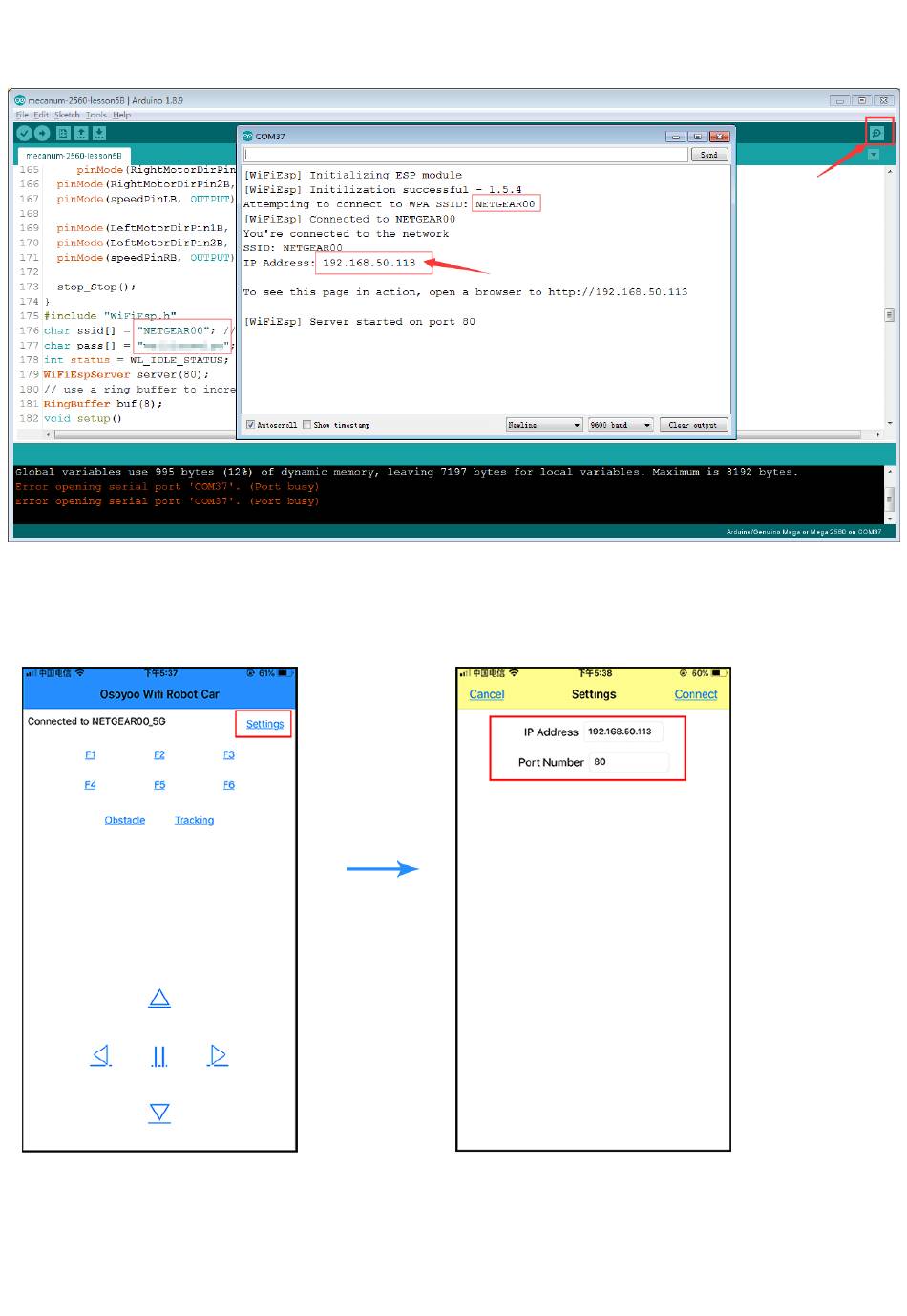
Task: Tap Cancel on the Settings screen
Action: point(487,694)
